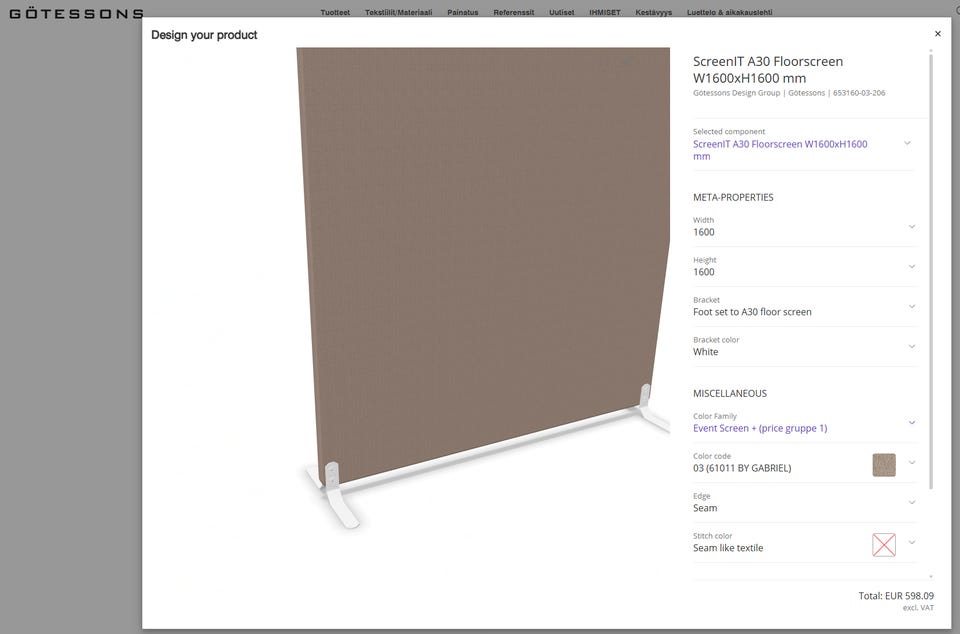Open the Tuotteet menu

[335, 12]
